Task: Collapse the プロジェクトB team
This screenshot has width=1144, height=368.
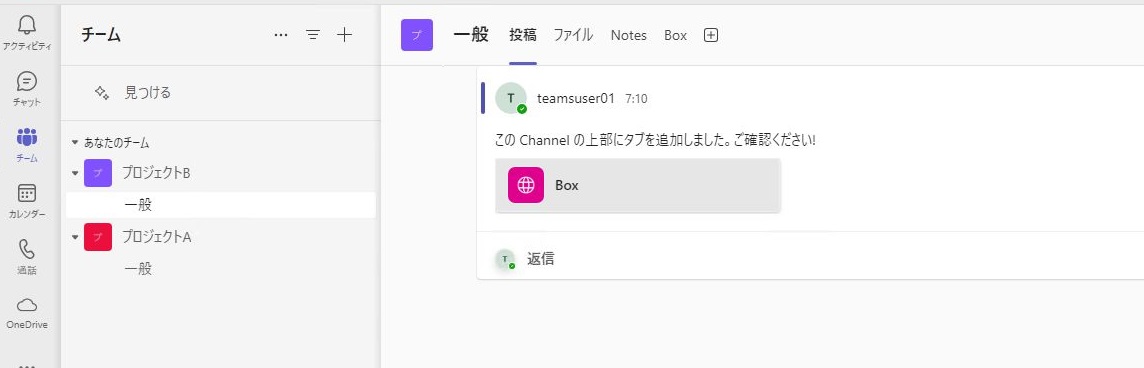Action: [75, 173]
